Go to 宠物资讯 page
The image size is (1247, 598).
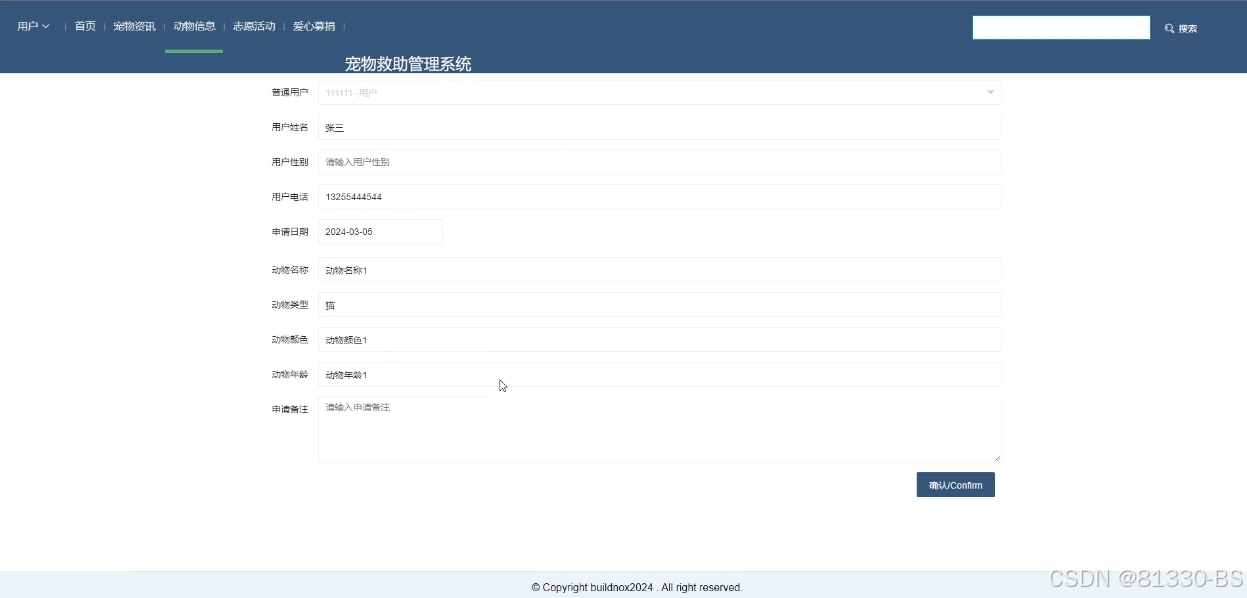[134, 26]
